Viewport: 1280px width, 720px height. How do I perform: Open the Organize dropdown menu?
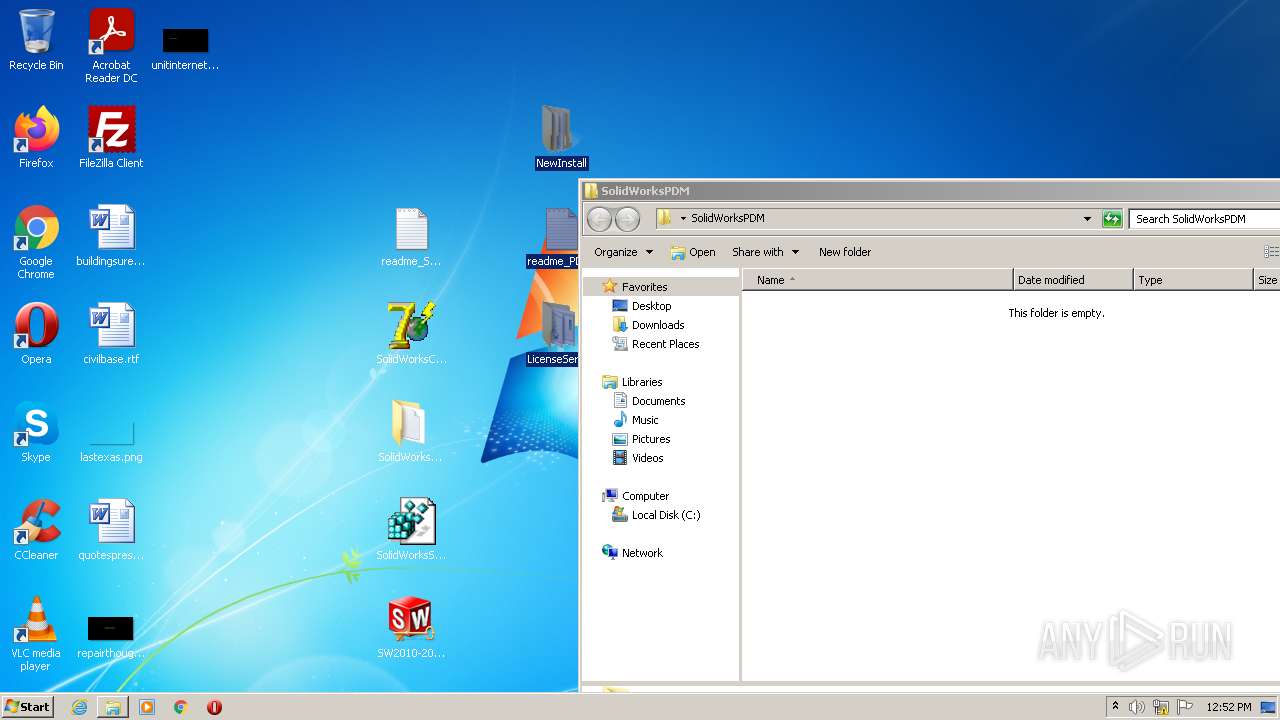tap(623, 252)
